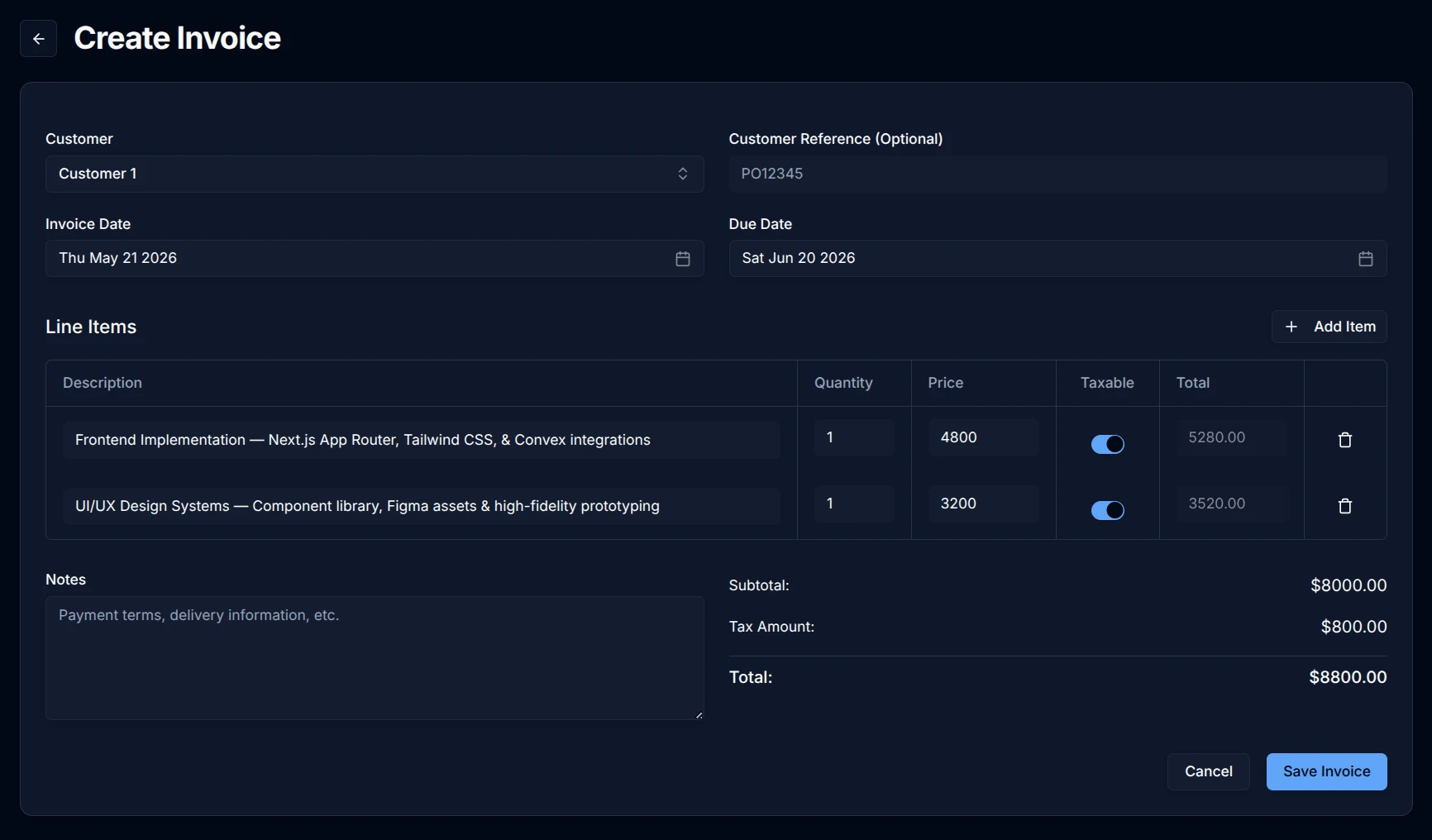Viewport: 1432px width, 840px height.
Task: Focus the Notes text area
Action: coord(375,658)
